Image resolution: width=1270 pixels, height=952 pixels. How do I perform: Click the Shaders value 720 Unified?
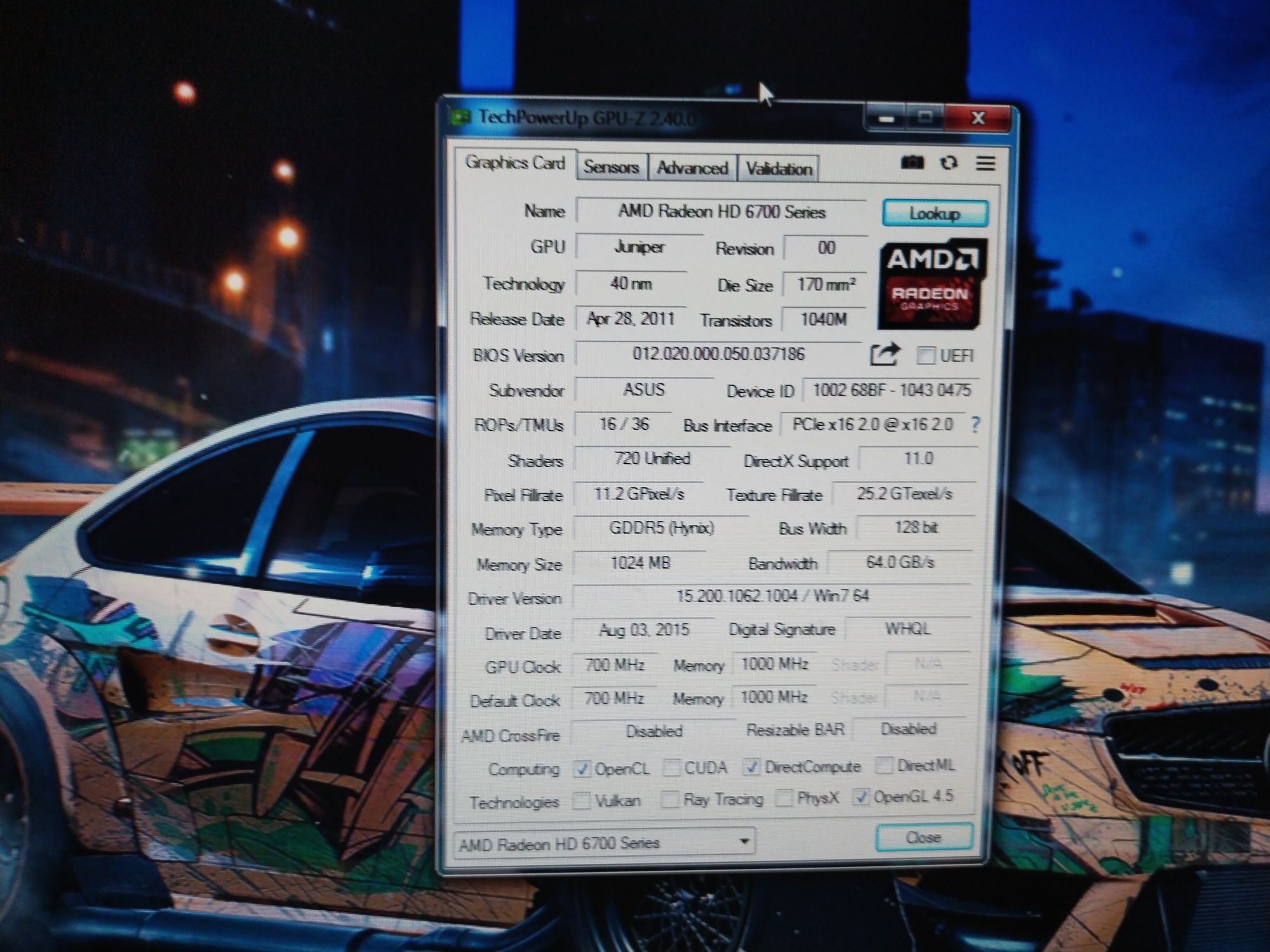tap(652, 459)
